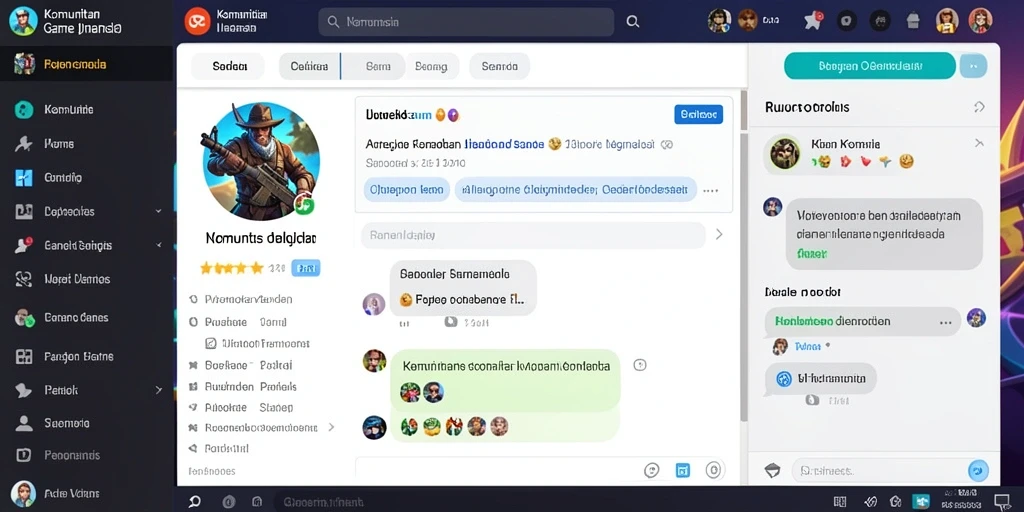The image size is (1024, 512).
Task: Switch to the Beomg tab
Action: (431, 66)
